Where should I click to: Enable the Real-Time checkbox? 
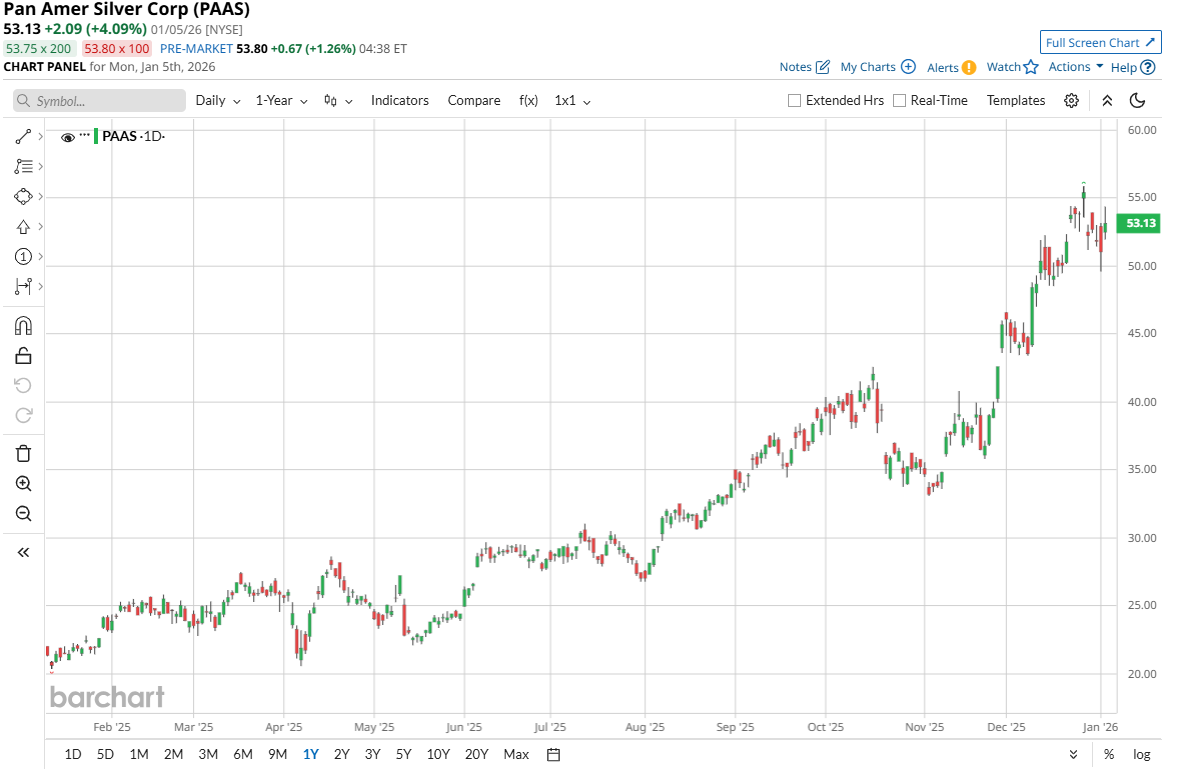coord(900,101)
